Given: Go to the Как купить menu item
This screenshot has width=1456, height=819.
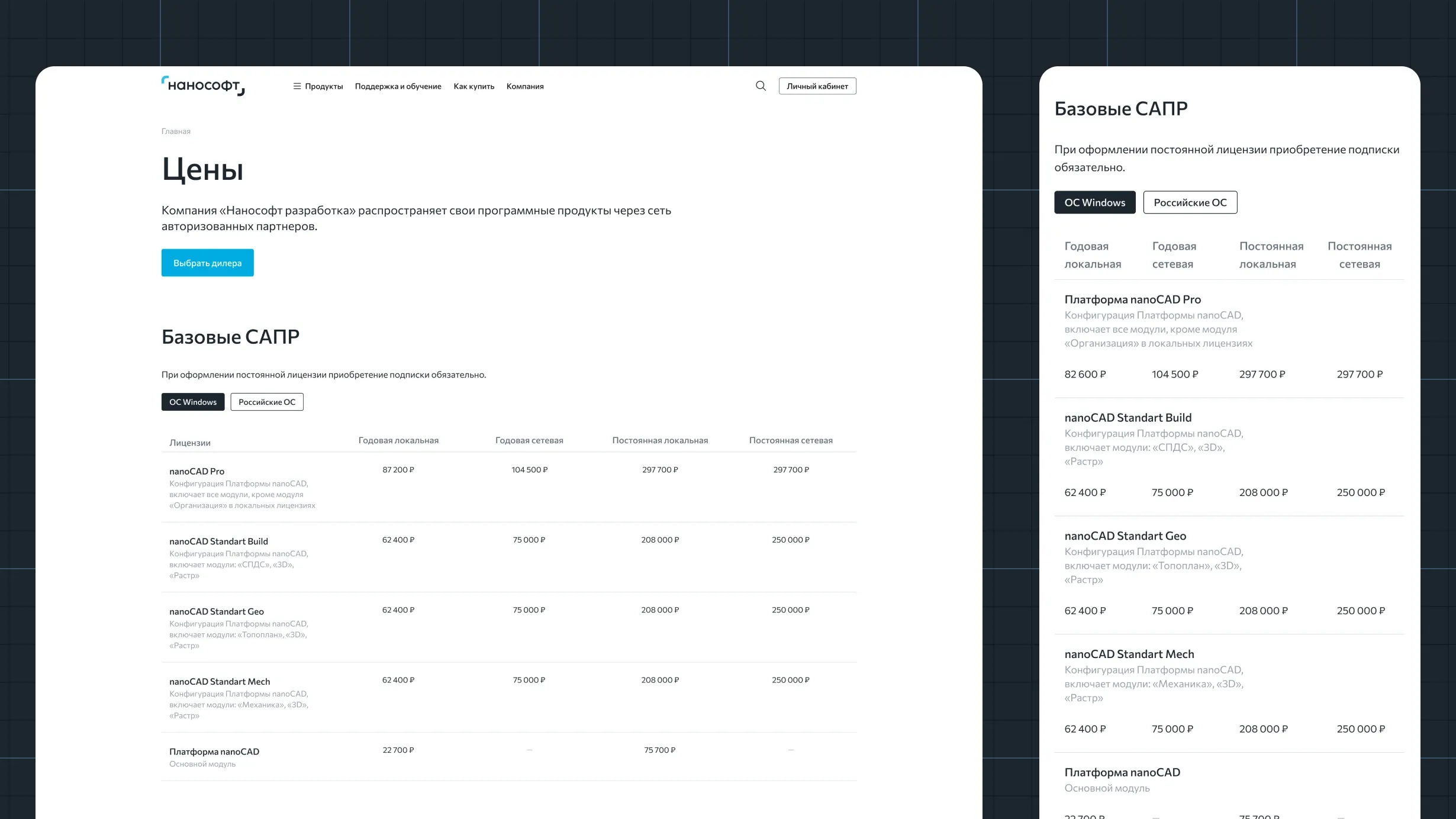Looking at the screenshot, I should (x=474, y=86).
